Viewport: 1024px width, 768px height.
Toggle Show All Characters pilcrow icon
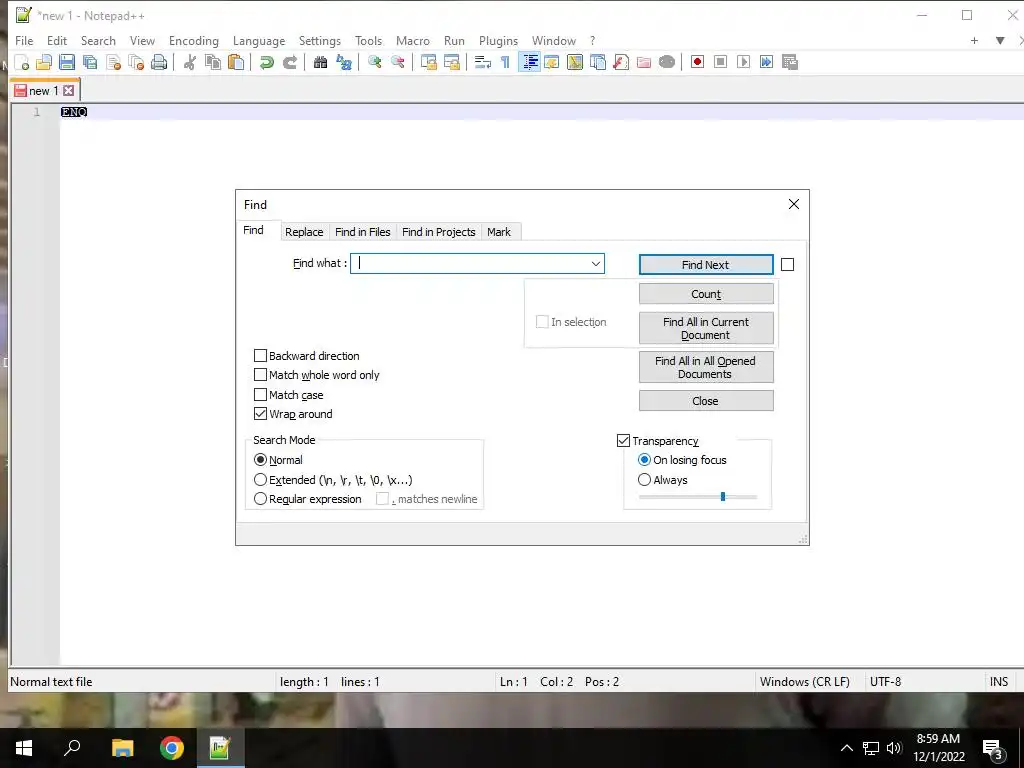[505, 62]
